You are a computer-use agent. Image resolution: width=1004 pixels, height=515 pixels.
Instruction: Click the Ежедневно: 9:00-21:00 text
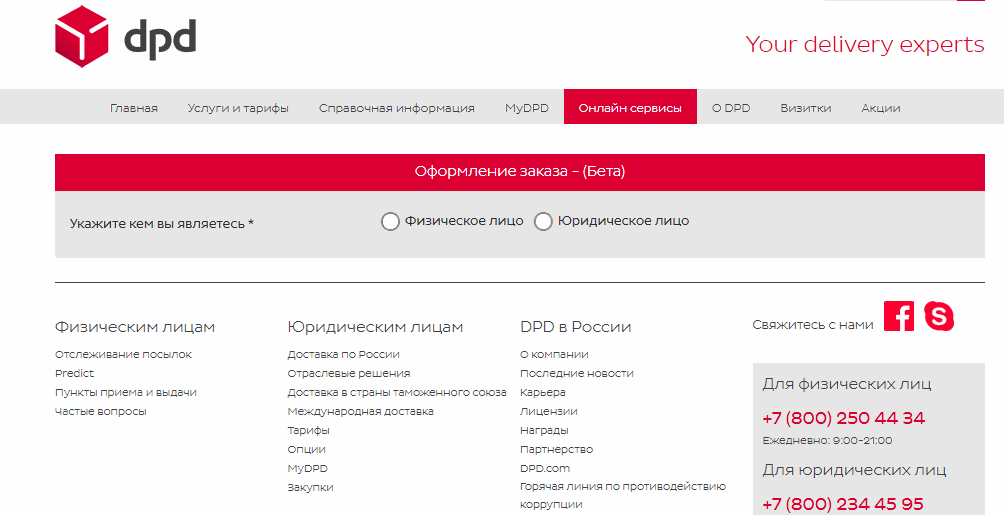(x=827, y=441)
